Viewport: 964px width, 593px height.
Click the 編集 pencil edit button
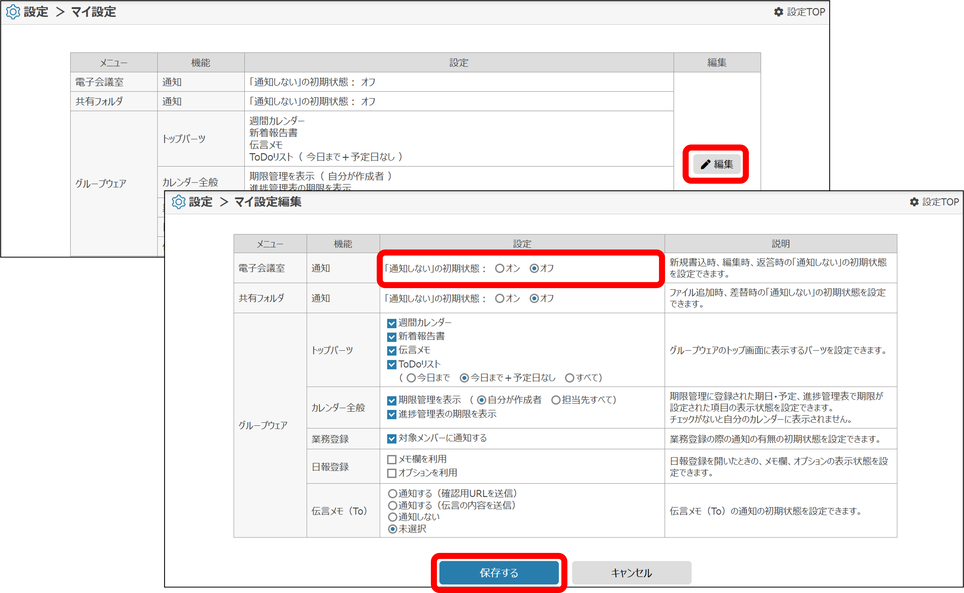717,164
